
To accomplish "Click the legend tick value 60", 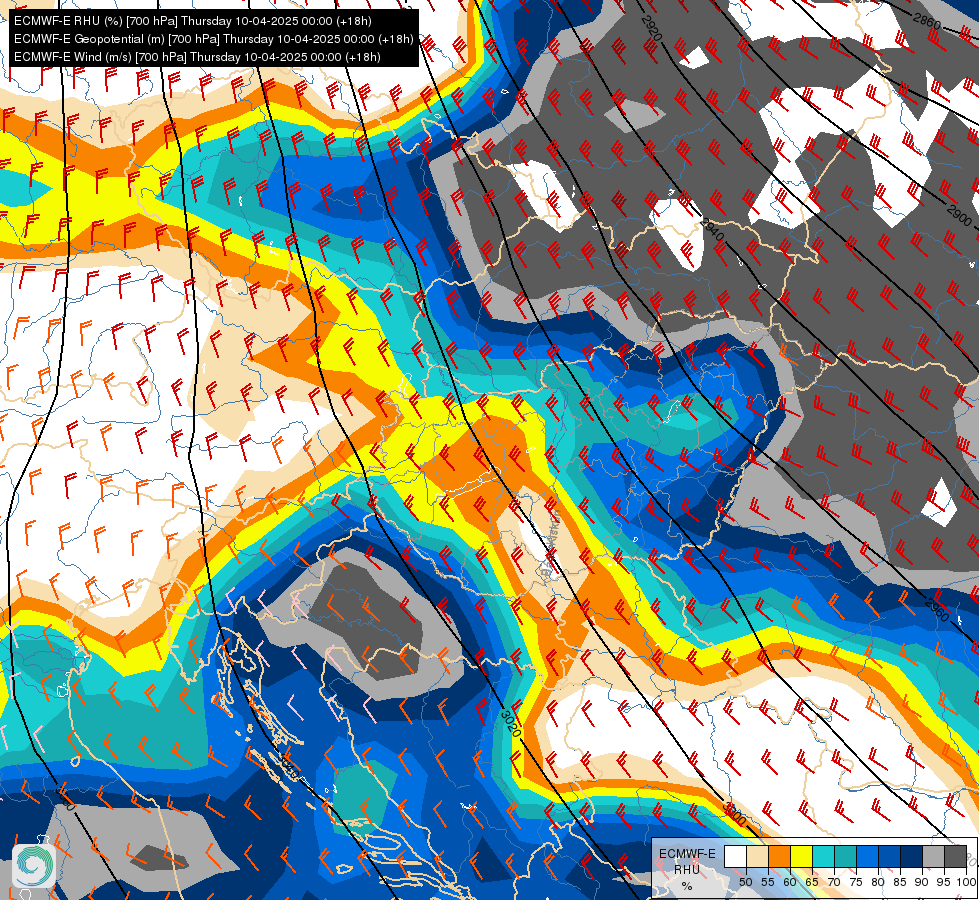I will [x=790, y=882].
